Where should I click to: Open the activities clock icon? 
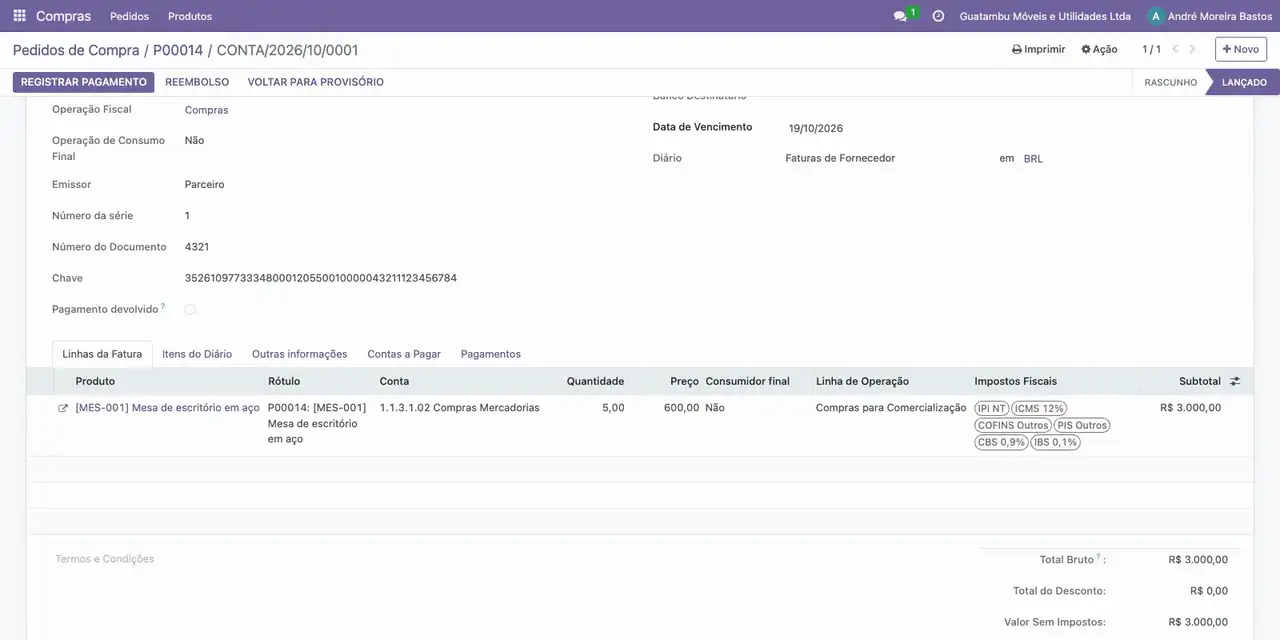[x=938, y=16]
